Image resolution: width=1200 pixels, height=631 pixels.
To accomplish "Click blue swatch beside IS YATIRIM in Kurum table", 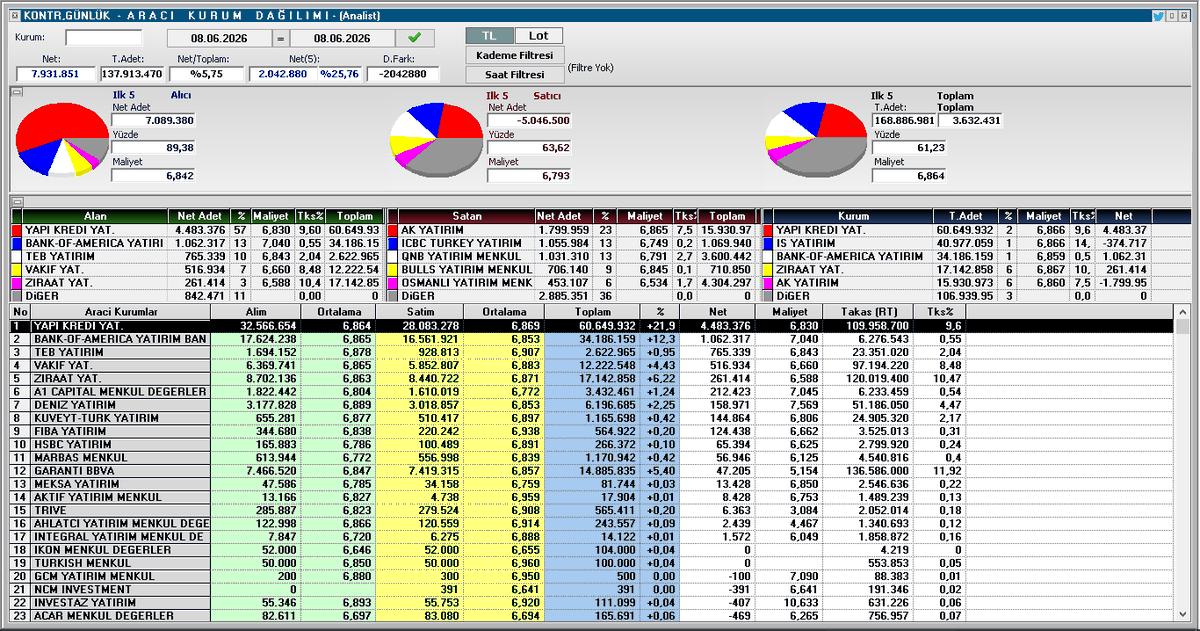I will click(x=769, y=243).
